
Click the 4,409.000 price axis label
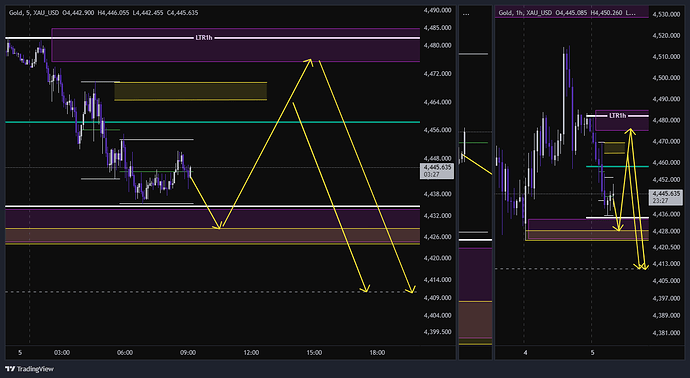[x=437, y=298]
